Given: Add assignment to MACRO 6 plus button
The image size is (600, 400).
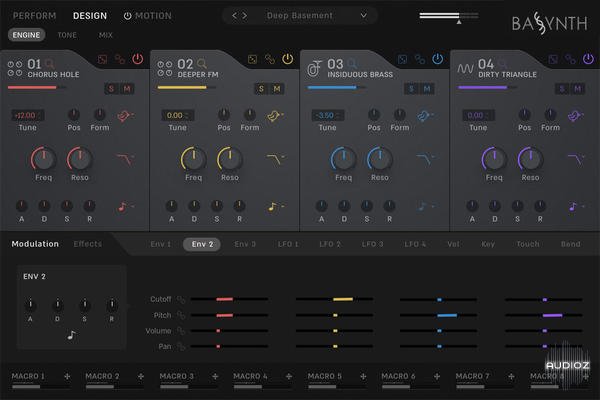Looking at the screenshot, I should [x=437, y=377].
